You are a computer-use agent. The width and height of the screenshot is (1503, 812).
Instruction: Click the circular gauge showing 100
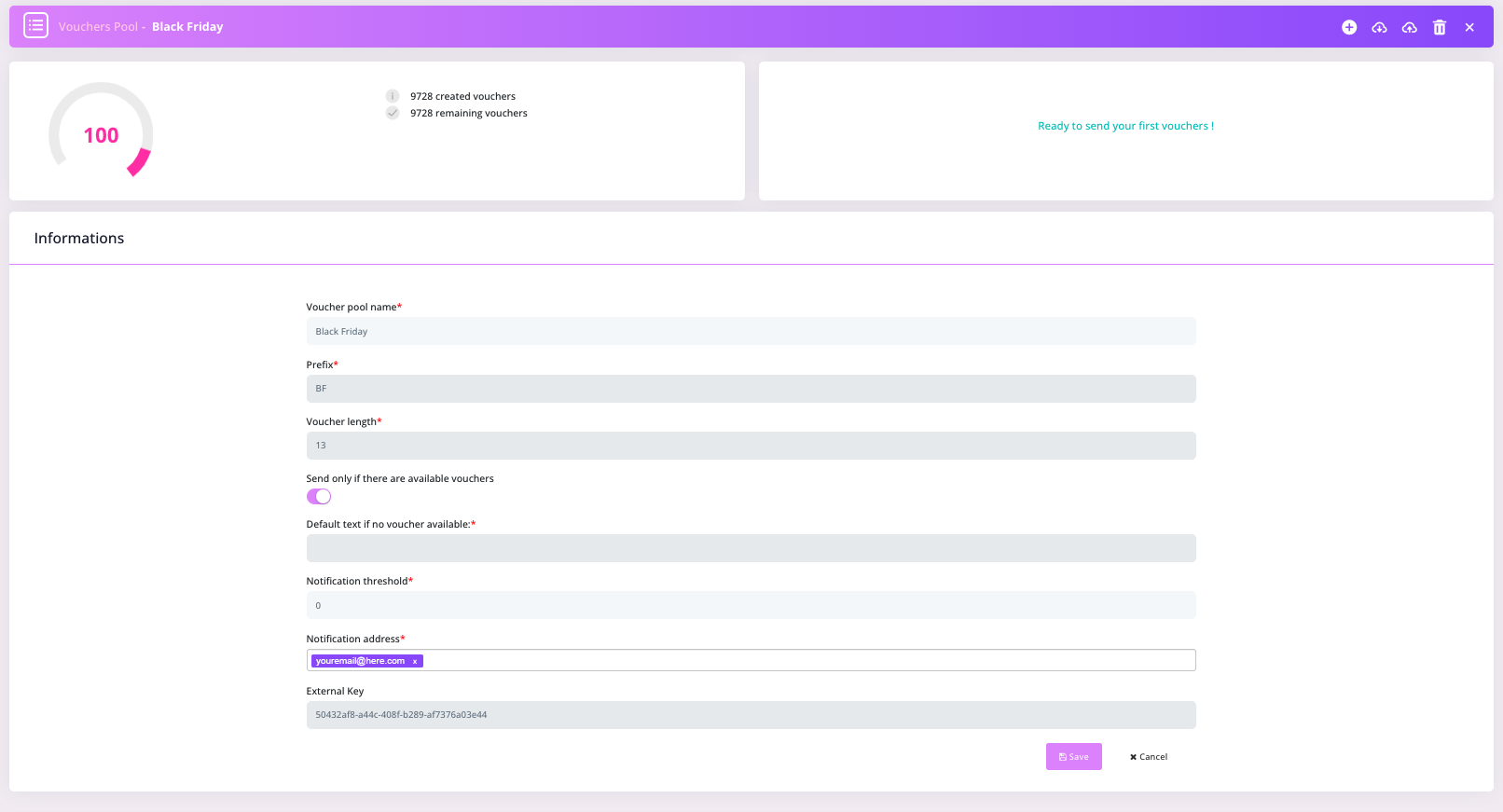(101, 131)
